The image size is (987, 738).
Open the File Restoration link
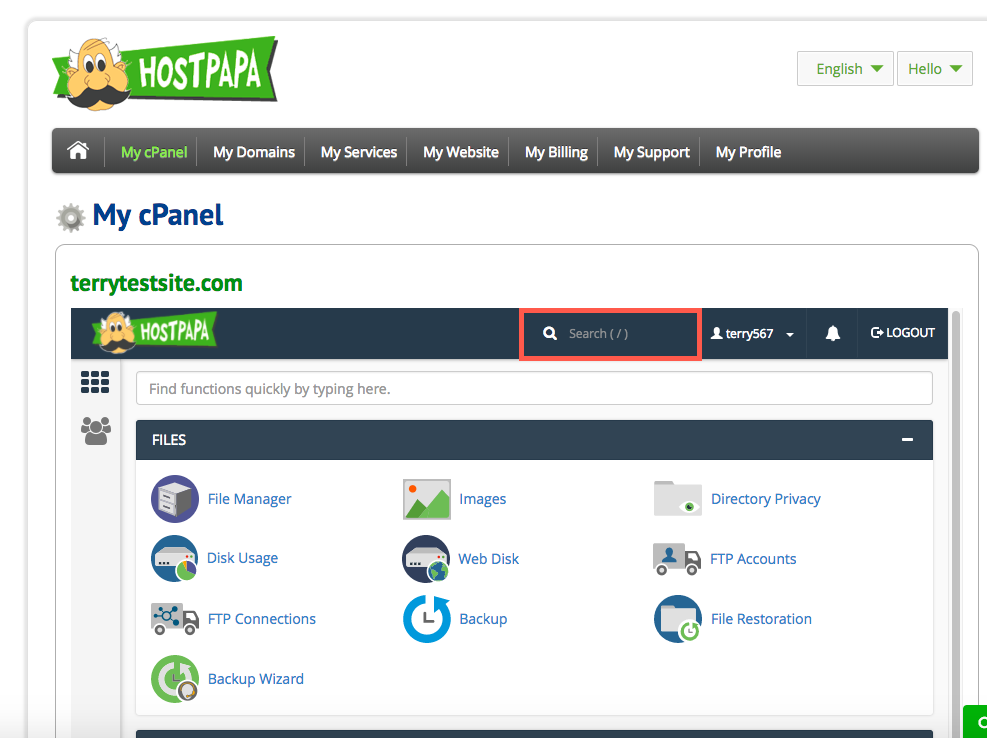pos(761,619)
